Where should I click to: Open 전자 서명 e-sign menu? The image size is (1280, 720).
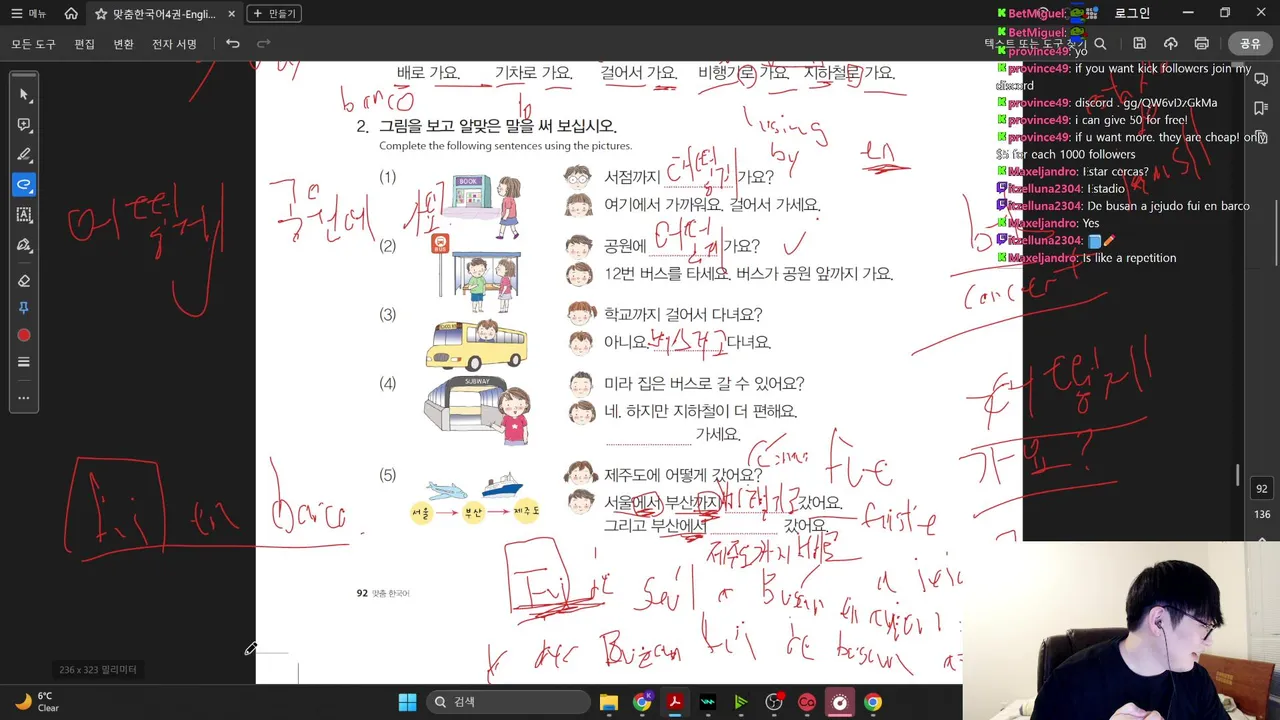click(174, 44)
